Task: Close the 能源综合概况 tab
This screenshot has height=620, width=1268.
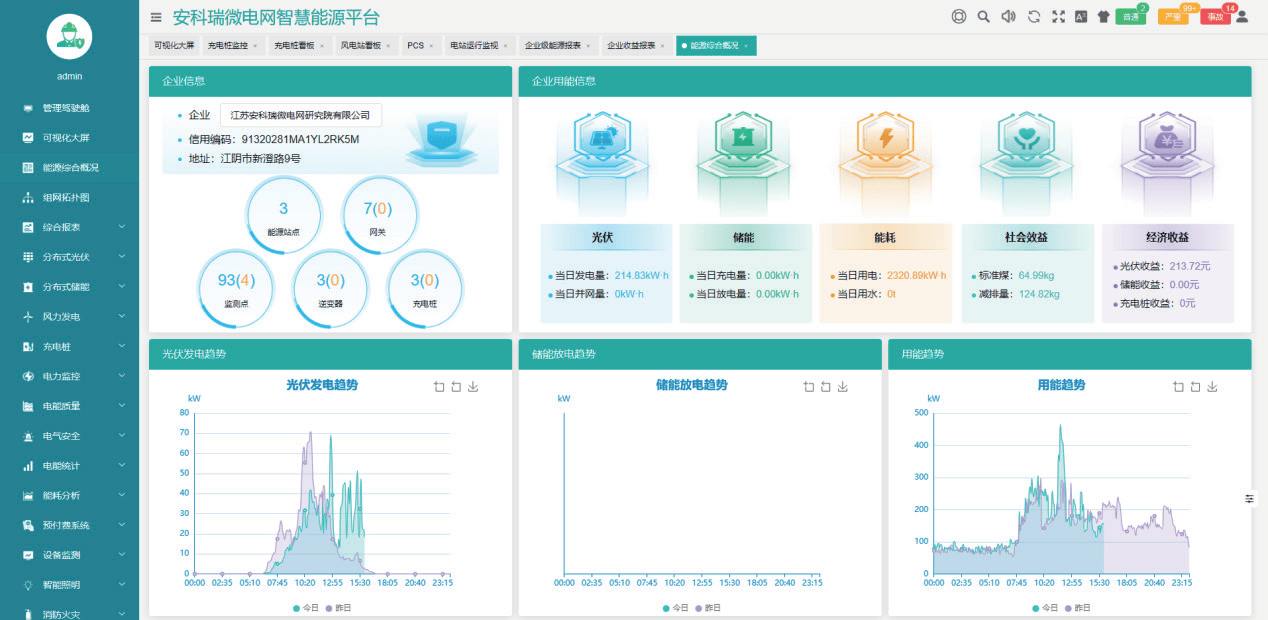Action: point(745,46)
